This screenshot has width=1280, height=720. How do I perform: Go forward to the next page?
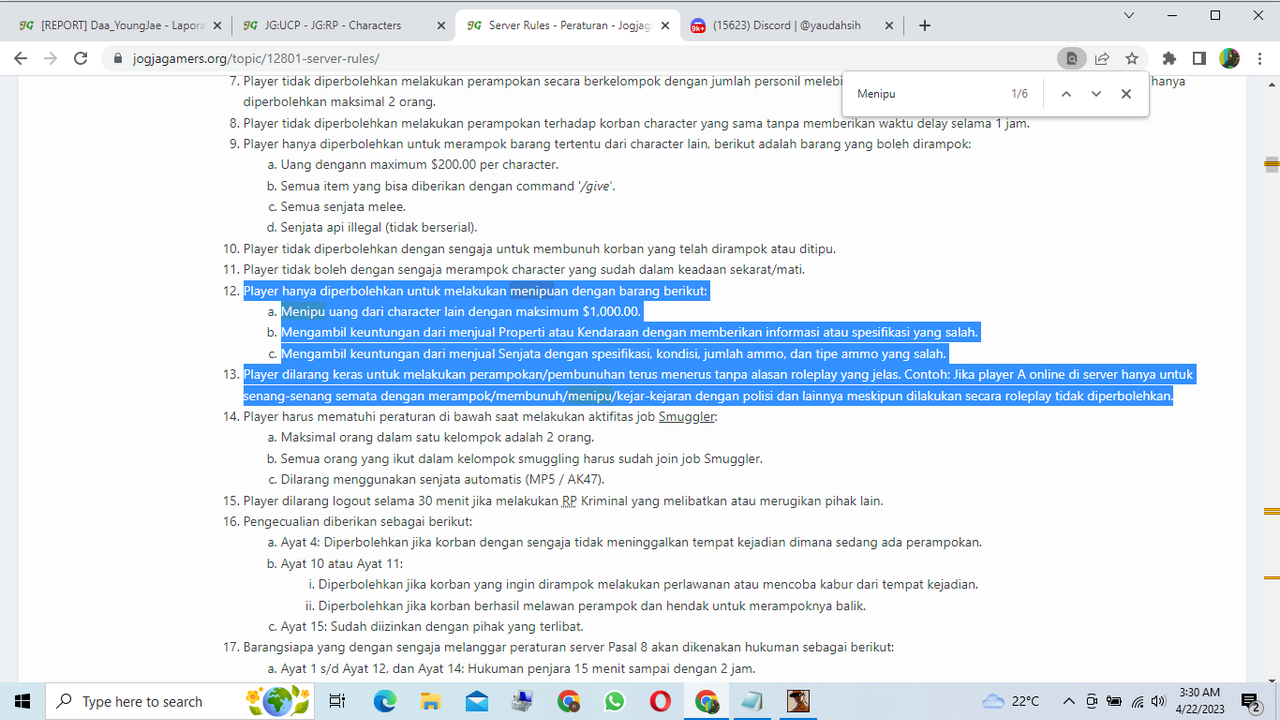50,59
